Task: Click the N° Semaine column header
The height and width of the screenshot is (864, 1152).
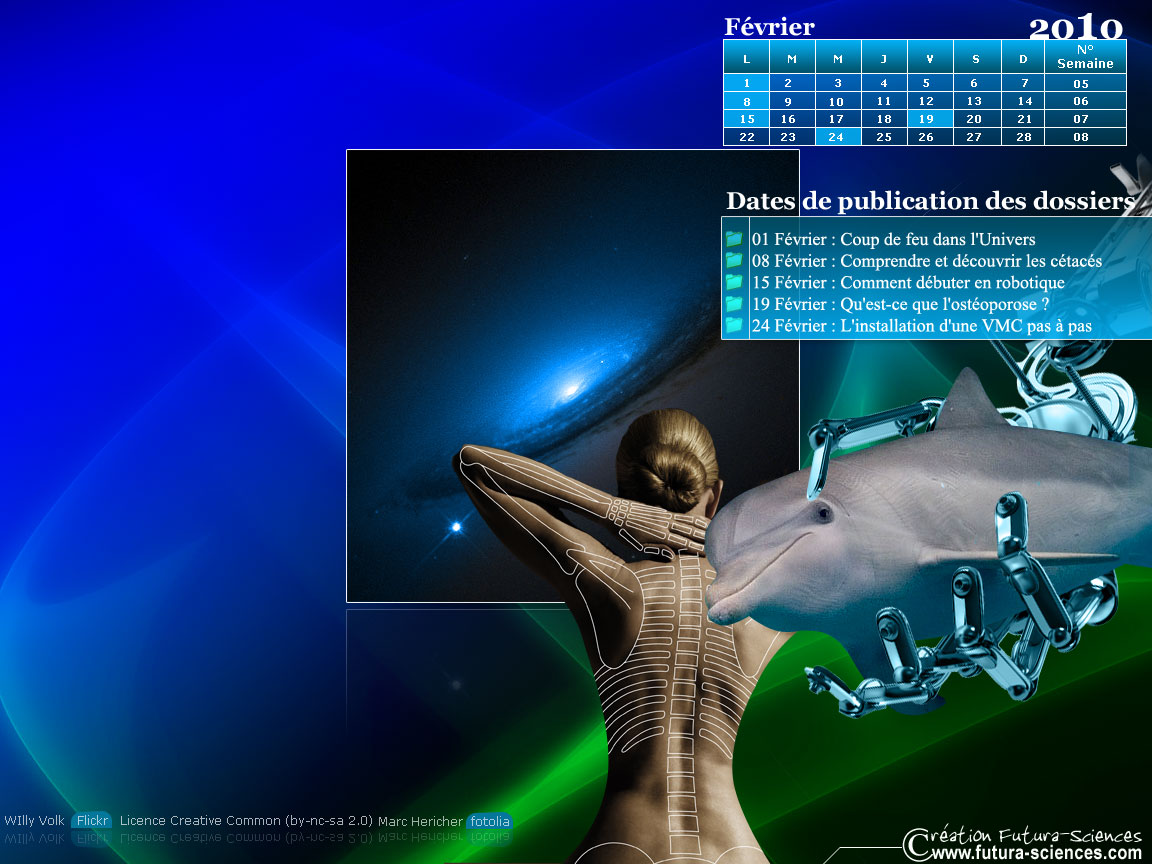Action: [x=1085, y=56]
